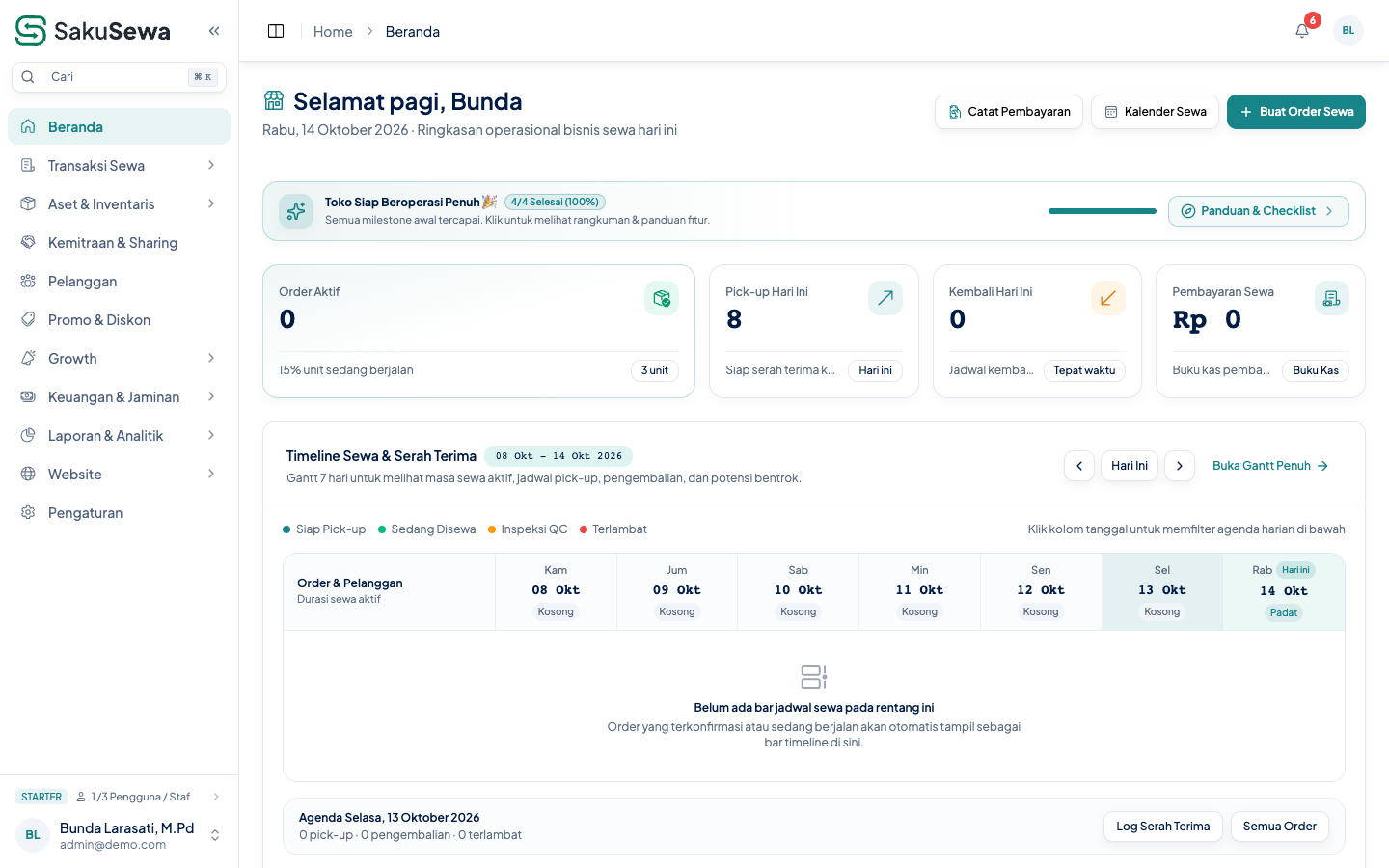Select the Sel 13 Okt column
Viewport: 1389px width, 868px height.
[1162, 591]
